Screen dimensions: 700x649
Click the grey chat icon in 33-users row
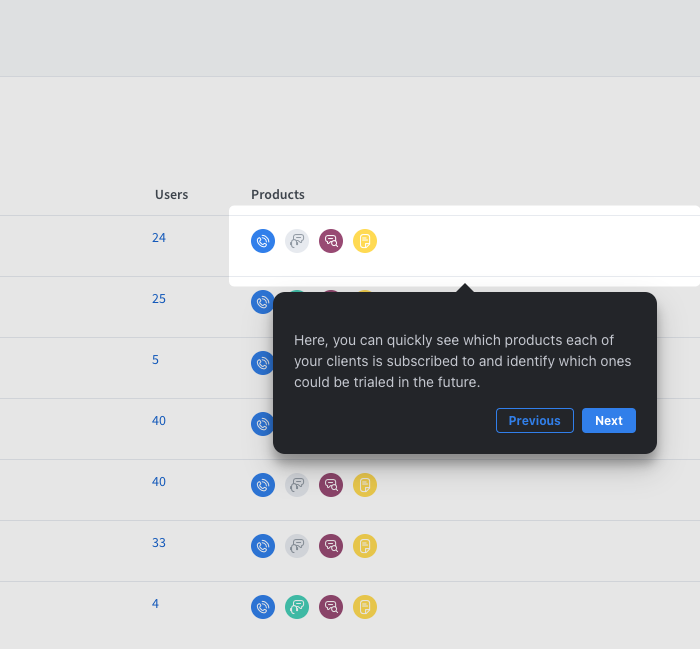click(x=297, y=546)
